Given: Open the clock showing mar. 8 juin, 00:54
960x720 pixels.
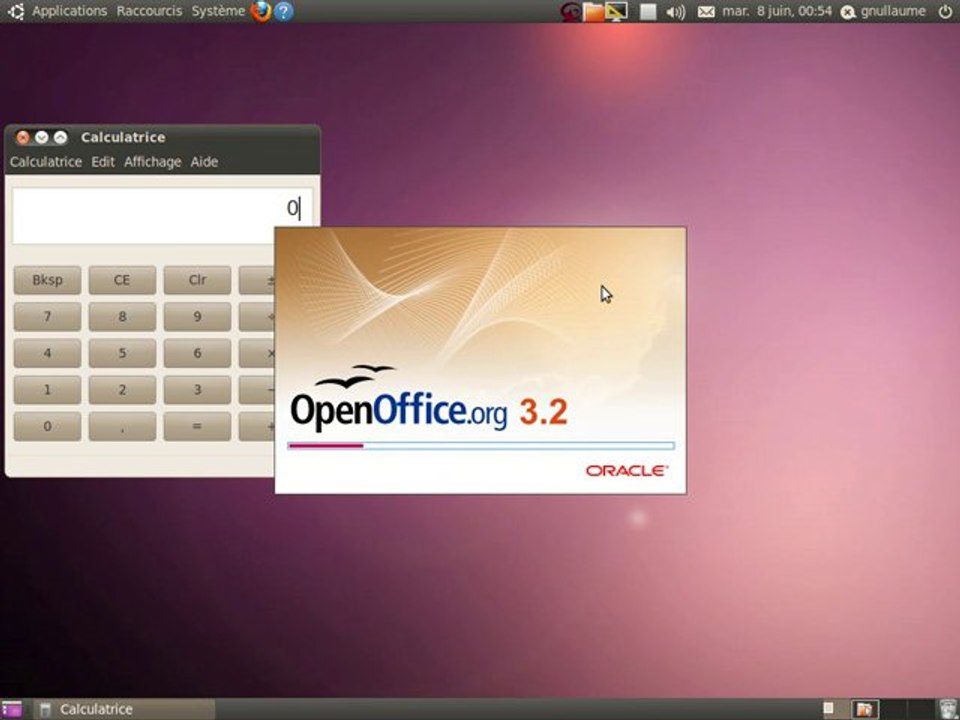Looking at the screenshot, I should tap(777, 11).
